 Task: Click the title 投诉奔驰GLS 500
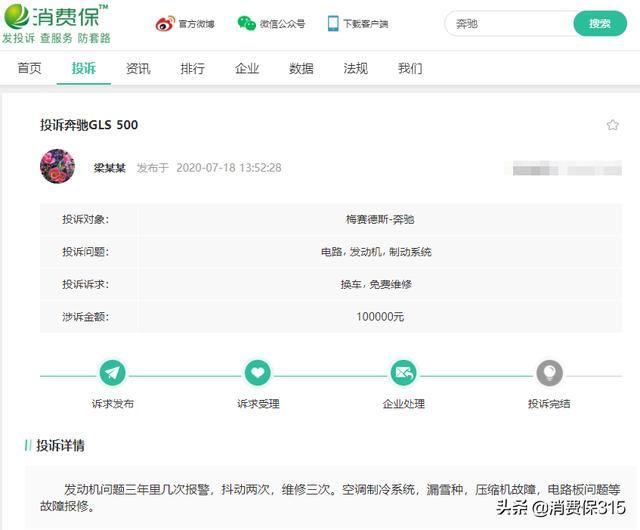89,125
